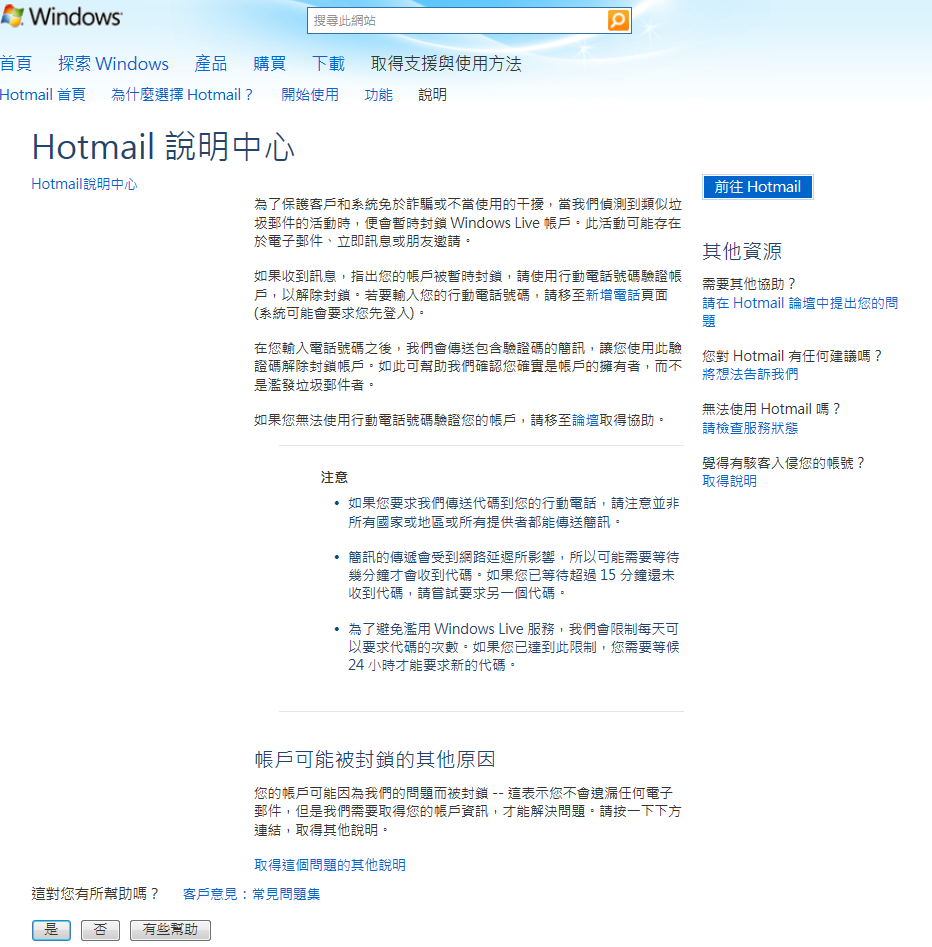The height and width of the screenshot is (947, 932).
Task: Select the 功能 tab
Action: pyautogui.click(x=379, y=95)
